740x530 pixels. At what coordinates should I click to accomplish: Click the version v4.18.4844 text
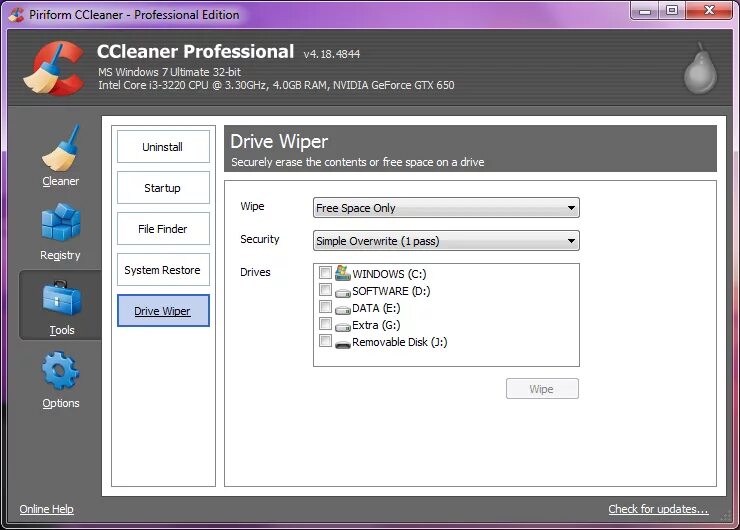[332, 54]
